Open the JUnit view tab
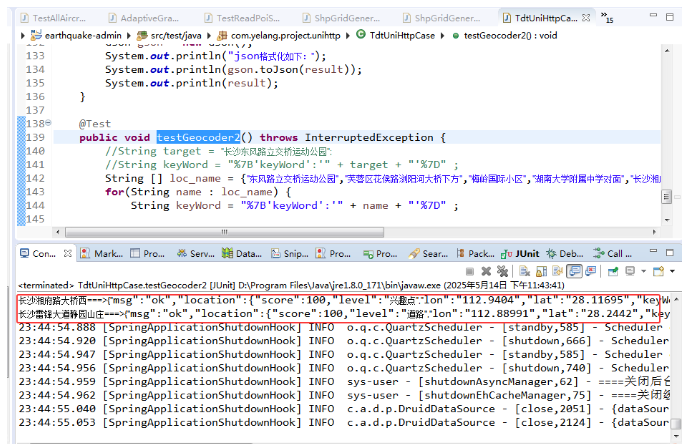This screenshot has height=444, width=683. pyautogui.click(x=521, y=254)
